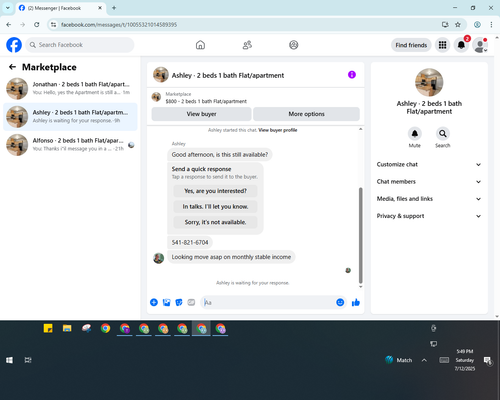Attach a file using the photo icon
The width and height of the screenshot is (500, 400).
click(166, 302)
